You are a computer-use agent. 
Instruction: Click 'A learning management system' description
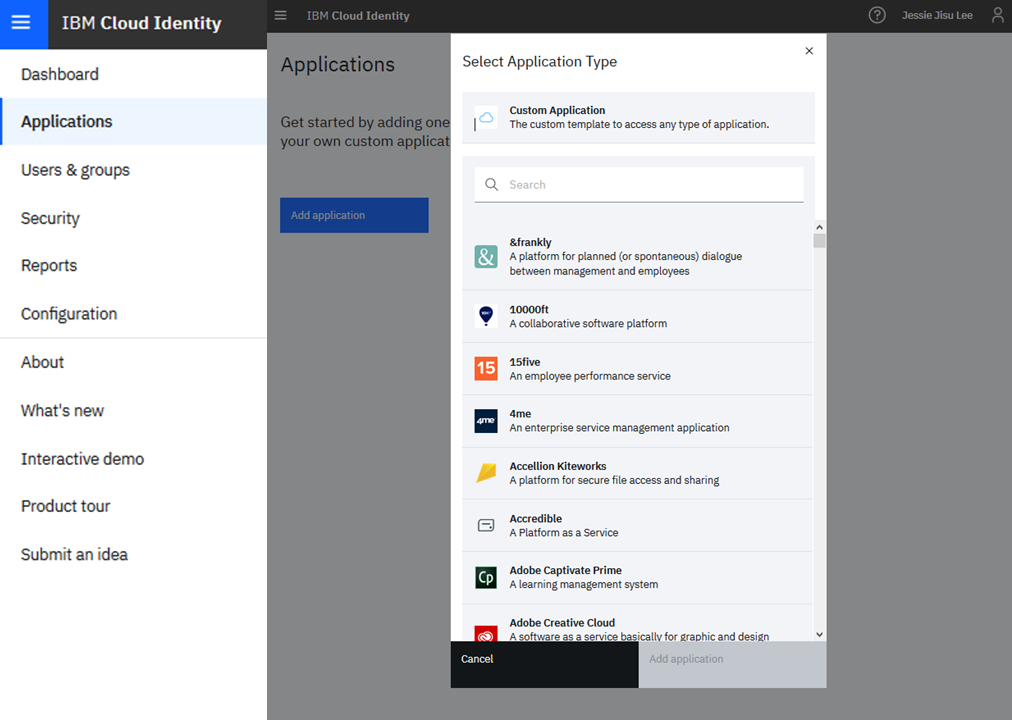pyautogui.click(x=583, y=585)
